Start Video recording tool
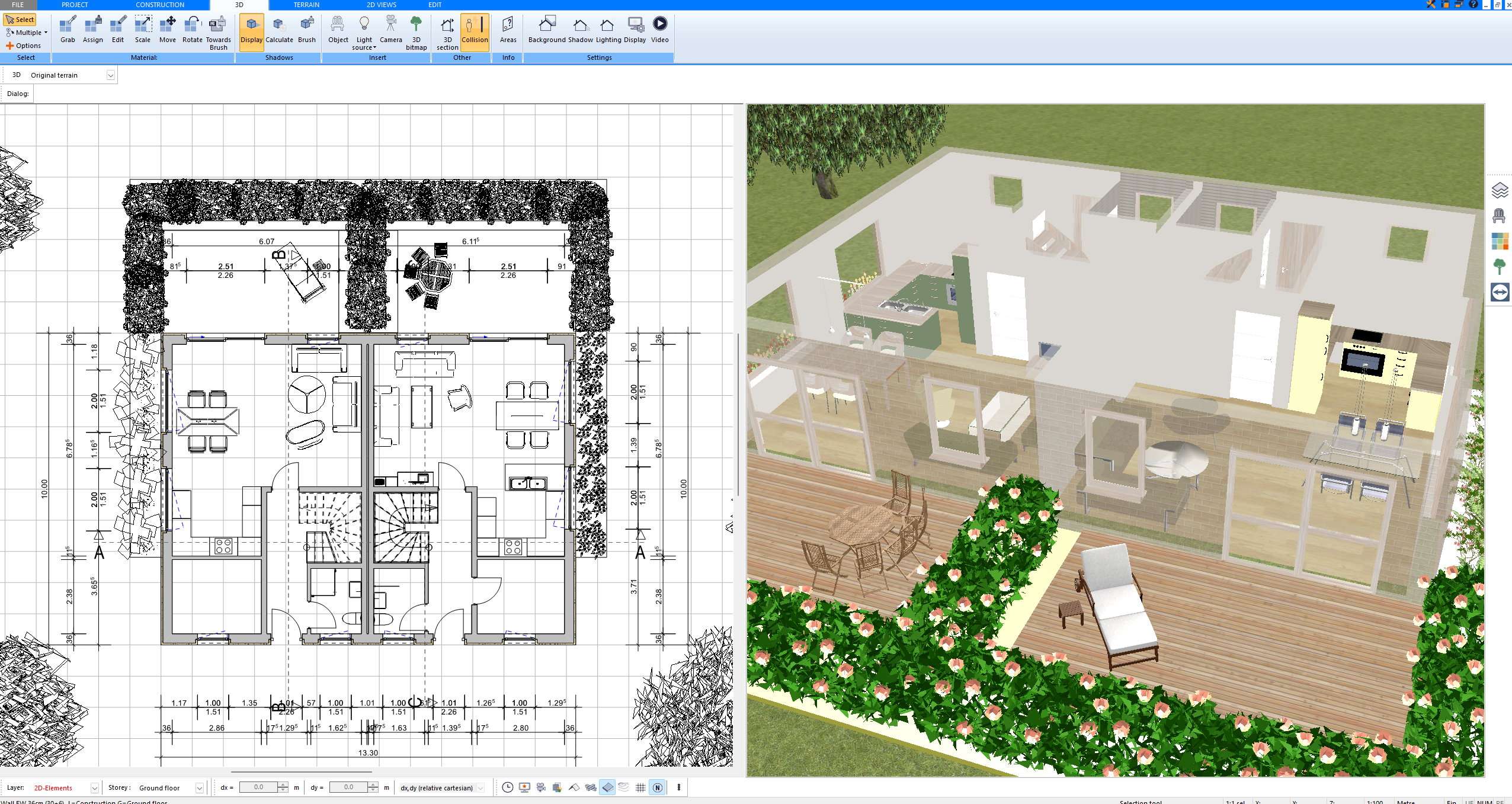Image resolution: width=1512 pixels, height=804 pixels. (659, 30)
